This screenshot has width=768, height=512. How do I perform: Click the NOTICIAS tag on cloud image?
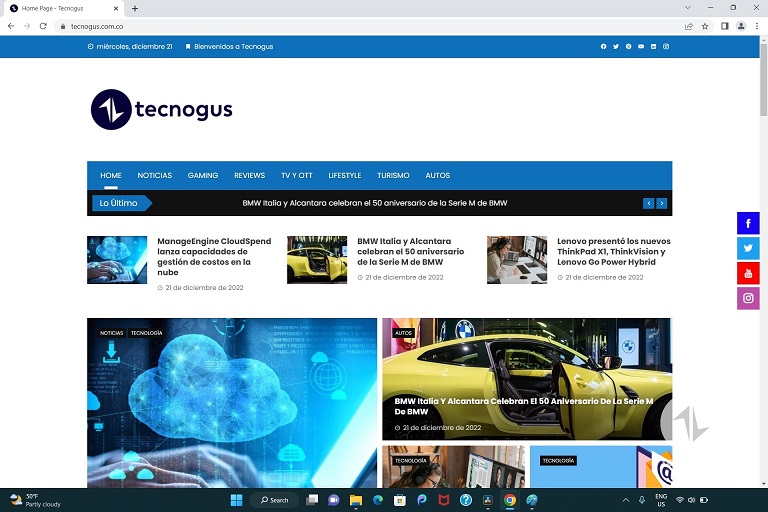click(112, 333)
